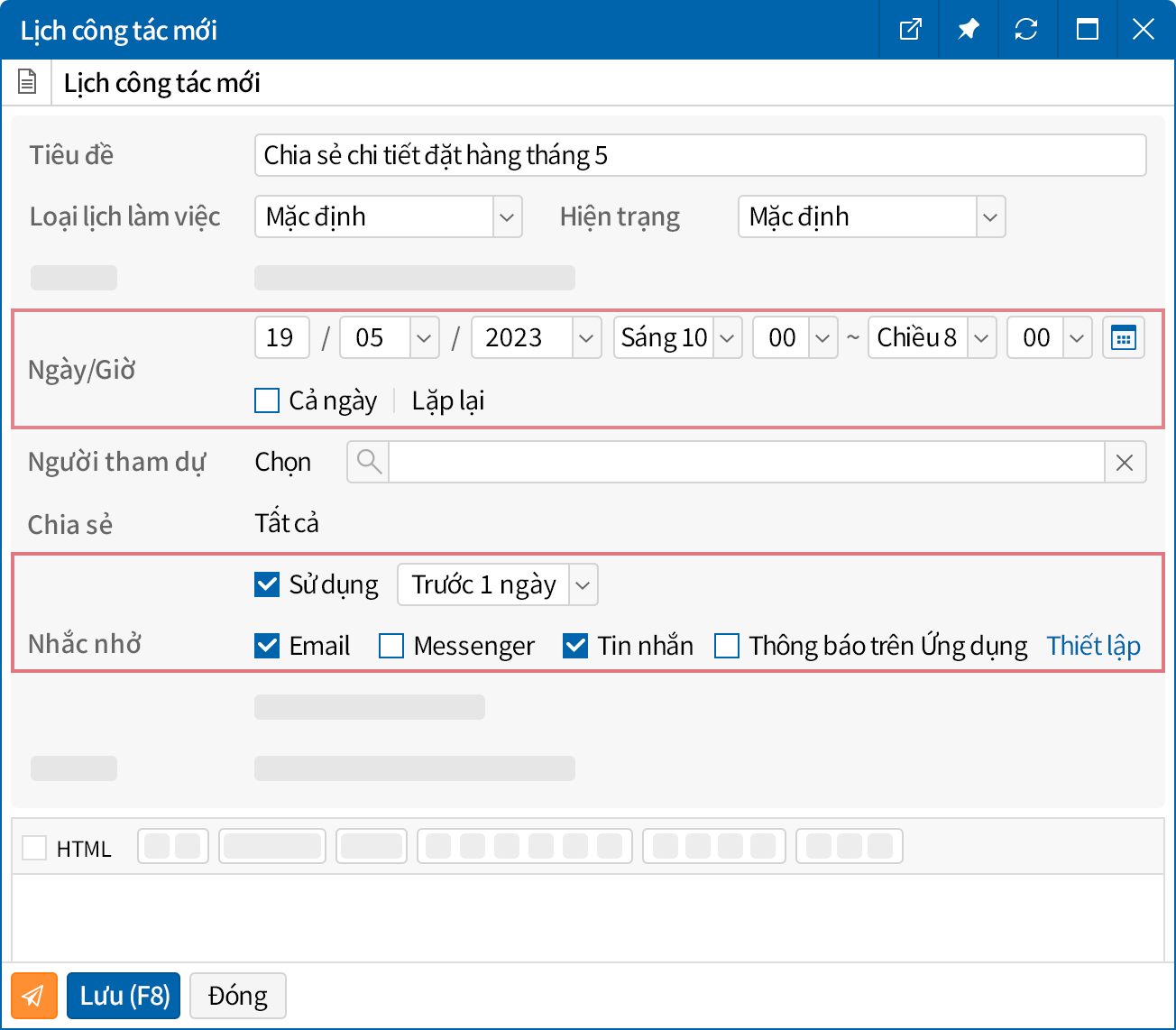Open the calendar date picker icon
This screenshot has height=1030, width=1176.
tap(1123, 338)
